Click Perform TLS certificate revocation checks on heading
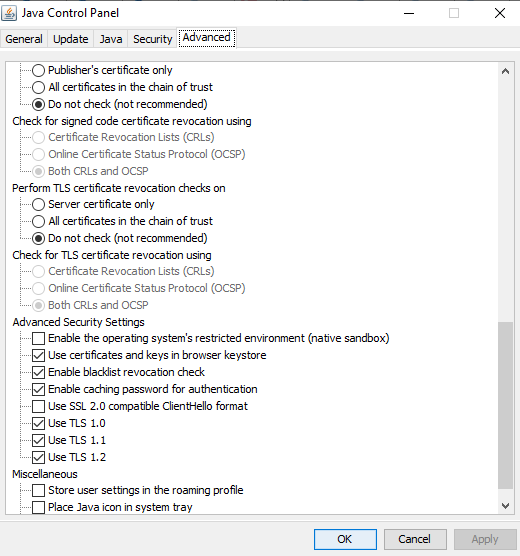520x556 pixels. 119,188
